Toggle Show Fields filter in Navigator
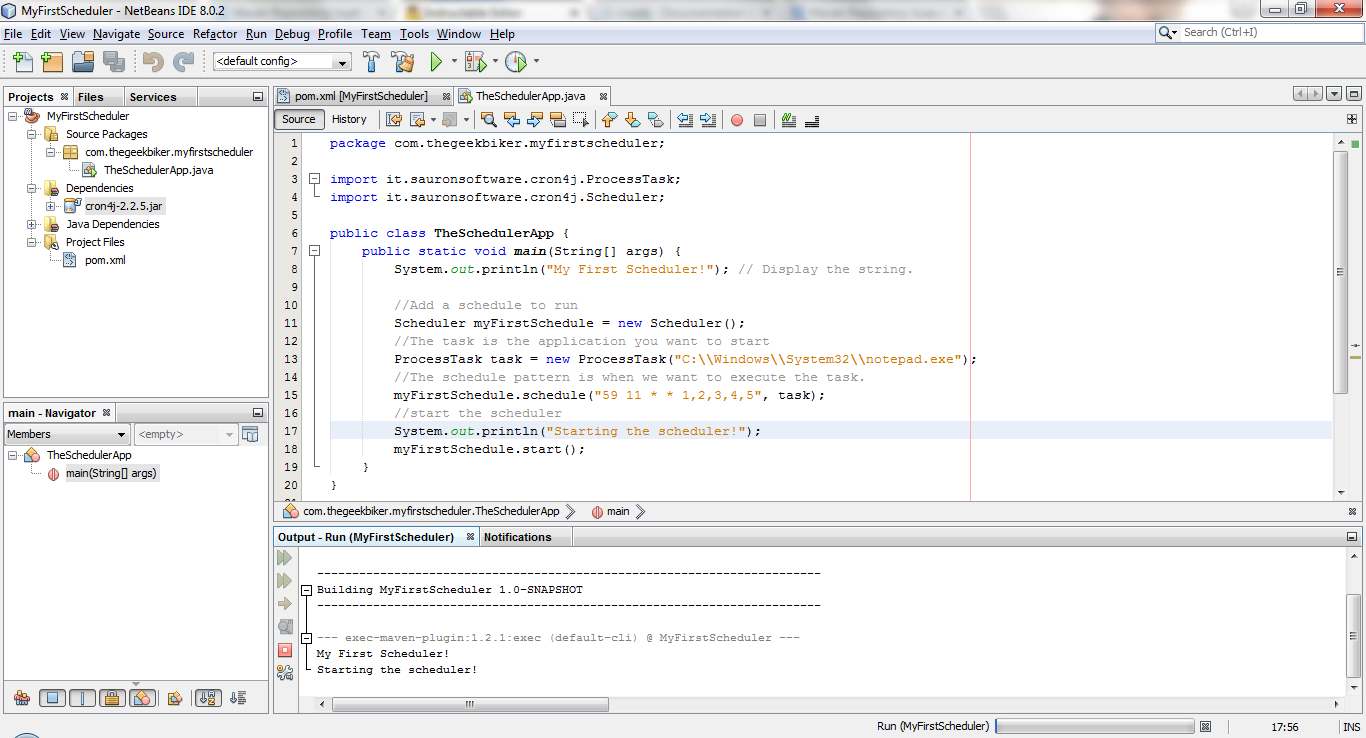The height and width of the screenshot is (738, 1366). (x=52, y=698)
